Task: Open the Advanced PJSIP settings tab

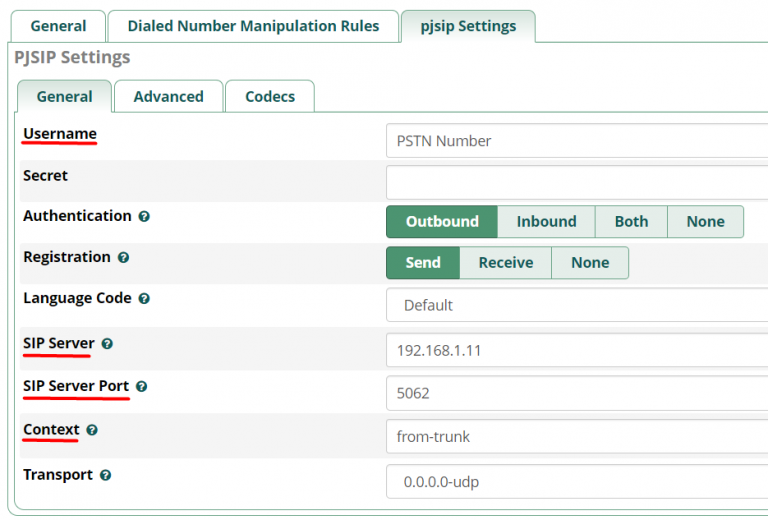Action: click(x=168, y=96)
